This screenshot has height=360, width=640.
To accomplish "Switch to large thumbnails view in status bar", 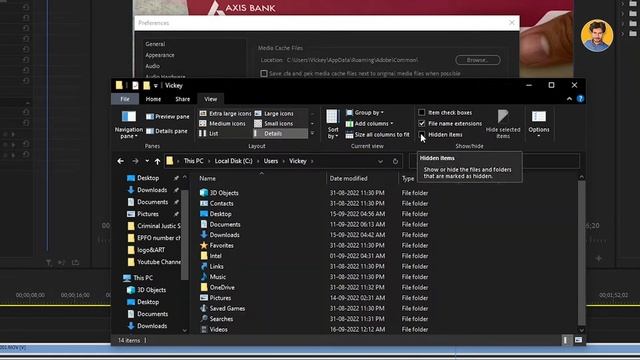I will coord(578,340).
